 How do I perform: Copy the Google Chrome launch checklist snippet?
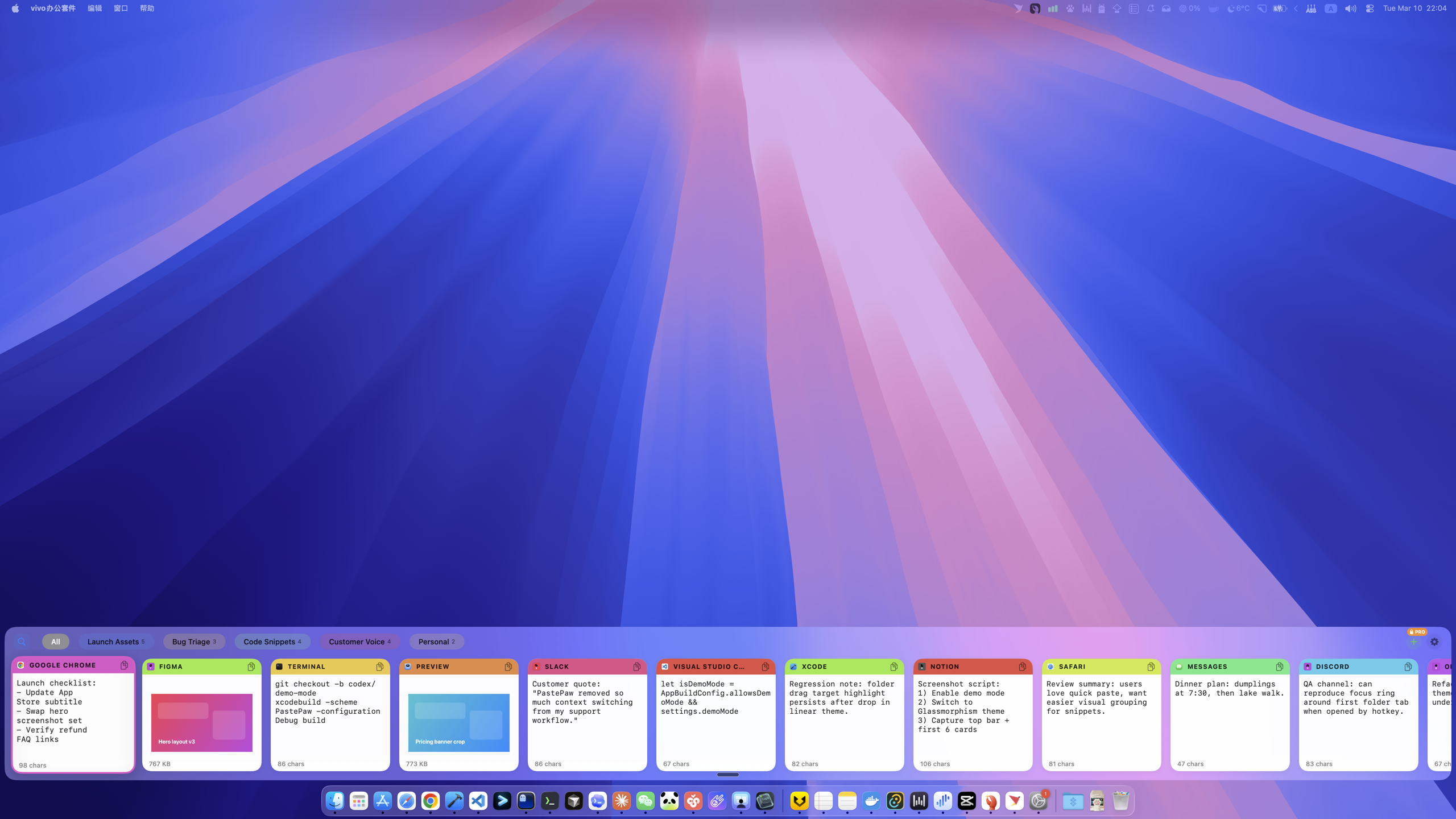click(124, 665)
